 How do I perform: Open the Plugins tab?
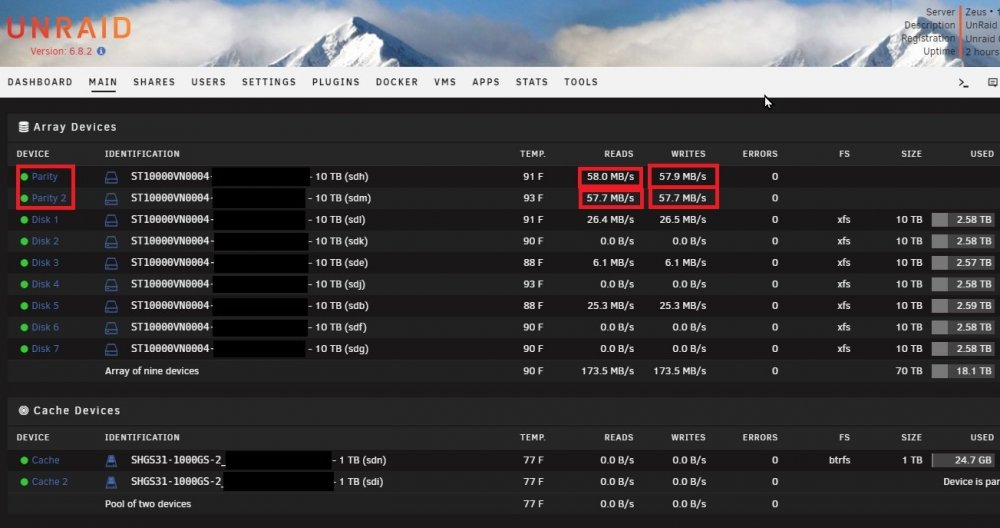click(336, 82)
